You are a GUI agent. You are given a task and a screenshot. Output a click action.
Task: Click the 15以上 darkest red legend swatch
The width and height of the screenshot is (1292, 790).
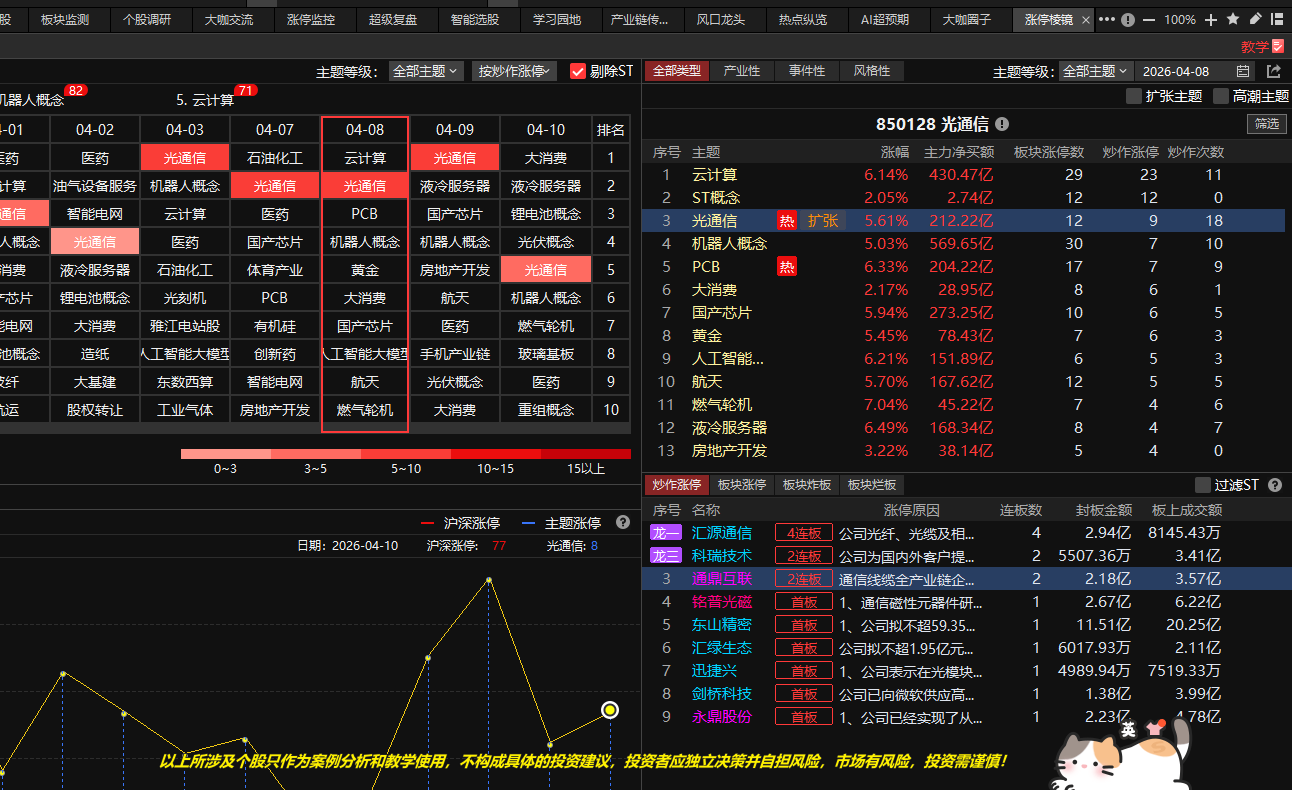coord(586,454)
